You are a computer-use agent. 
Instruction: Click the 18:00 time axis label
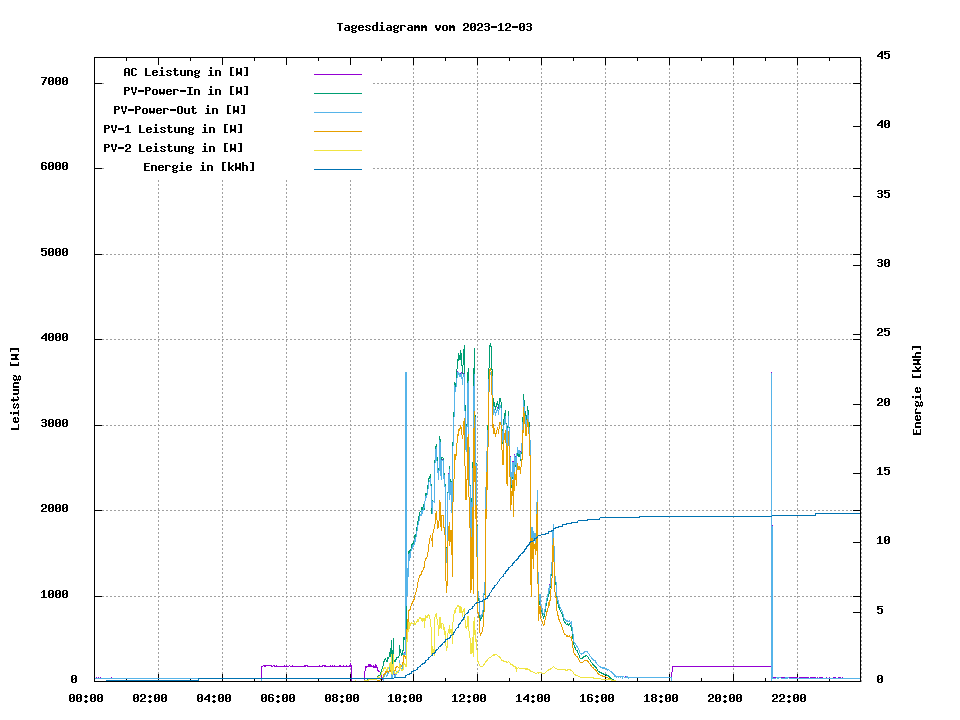660,698
